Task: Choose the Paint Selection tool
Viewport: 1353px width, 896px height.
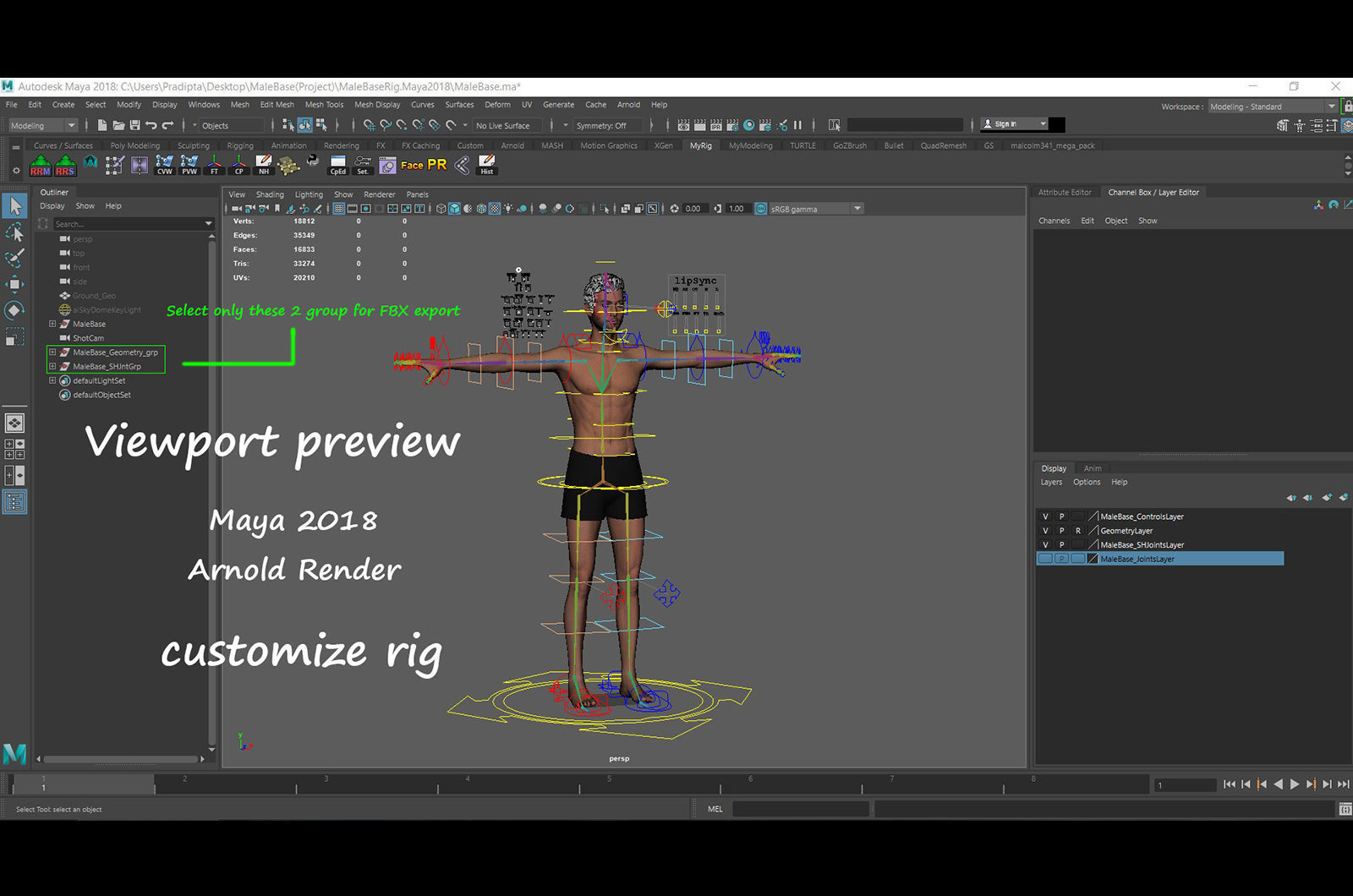Action: pos(14,259)
